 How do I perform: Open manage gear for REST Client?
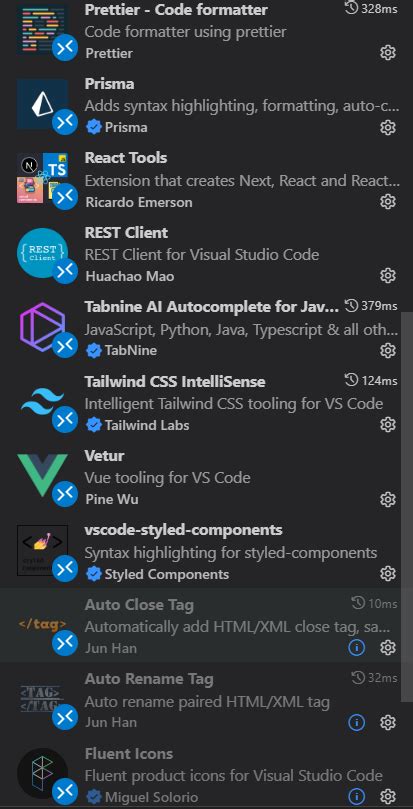tap(388, 276)
